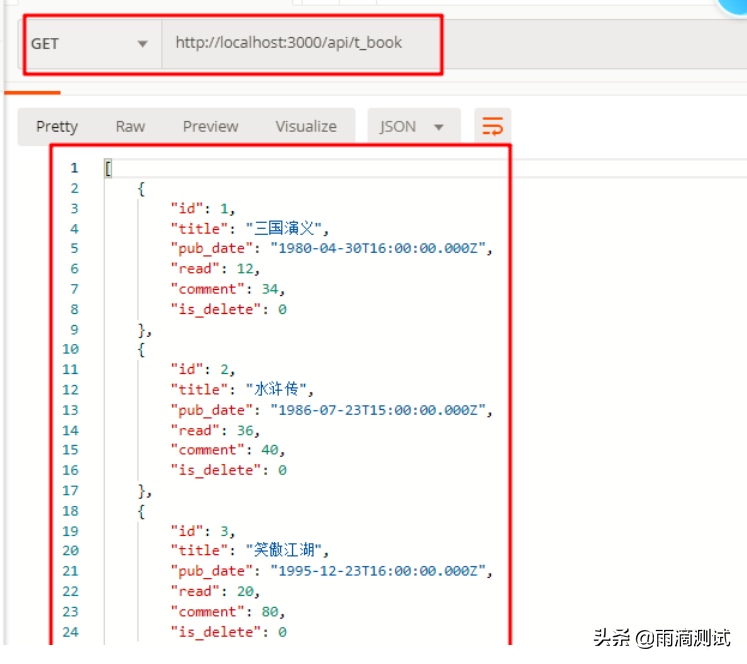Click the pub_date value 1980-04-30T16:00:00.000Z
Image resolution: width=747 pixels, height=664 pixels.
380,248
